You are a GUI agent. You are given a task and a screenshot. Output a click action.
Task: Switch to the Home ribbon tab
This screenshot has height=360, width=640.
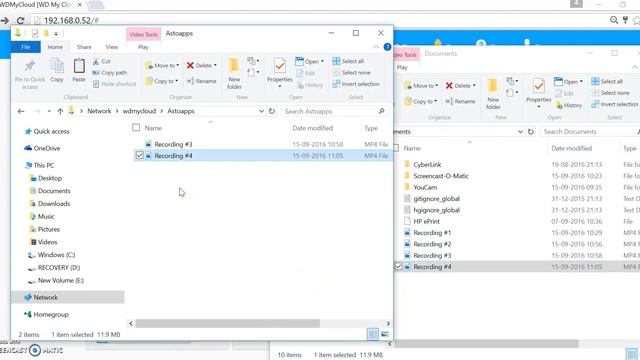(55, 47)
